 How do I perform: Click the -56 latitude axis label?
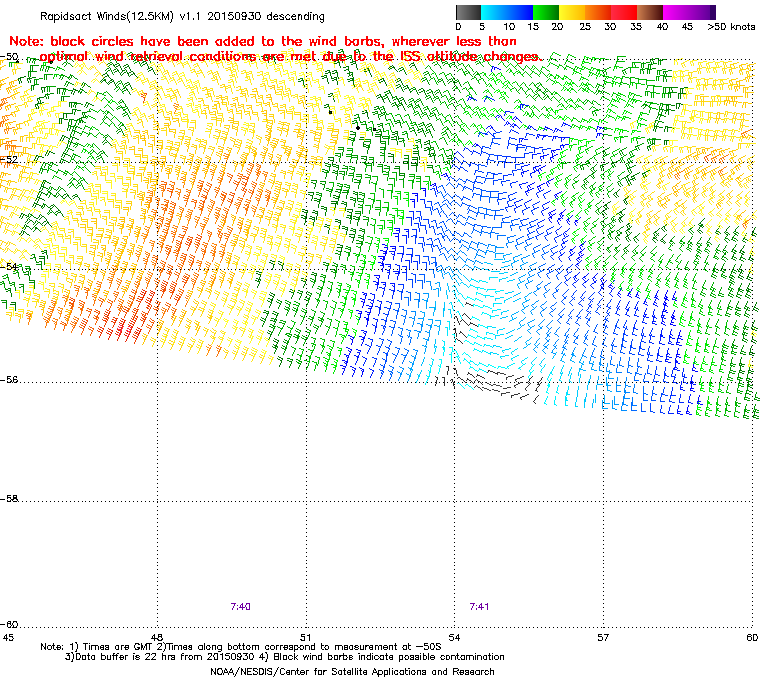[x=9, y=380]
